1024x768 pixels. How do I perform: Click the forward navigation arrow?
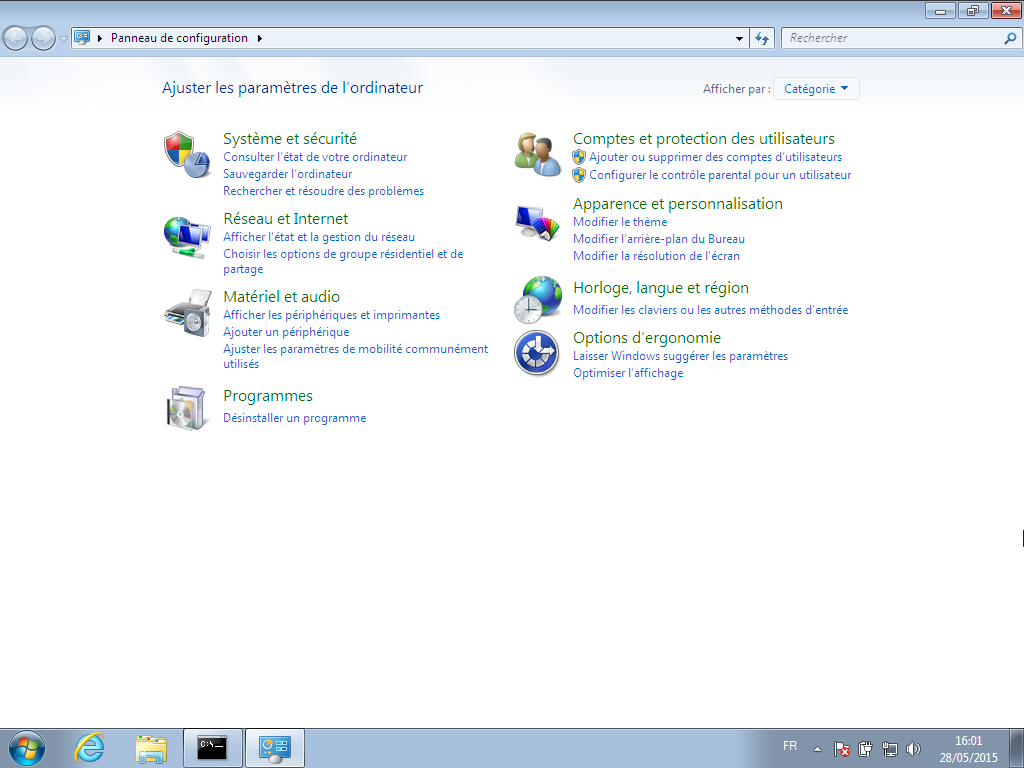point(43,39)
